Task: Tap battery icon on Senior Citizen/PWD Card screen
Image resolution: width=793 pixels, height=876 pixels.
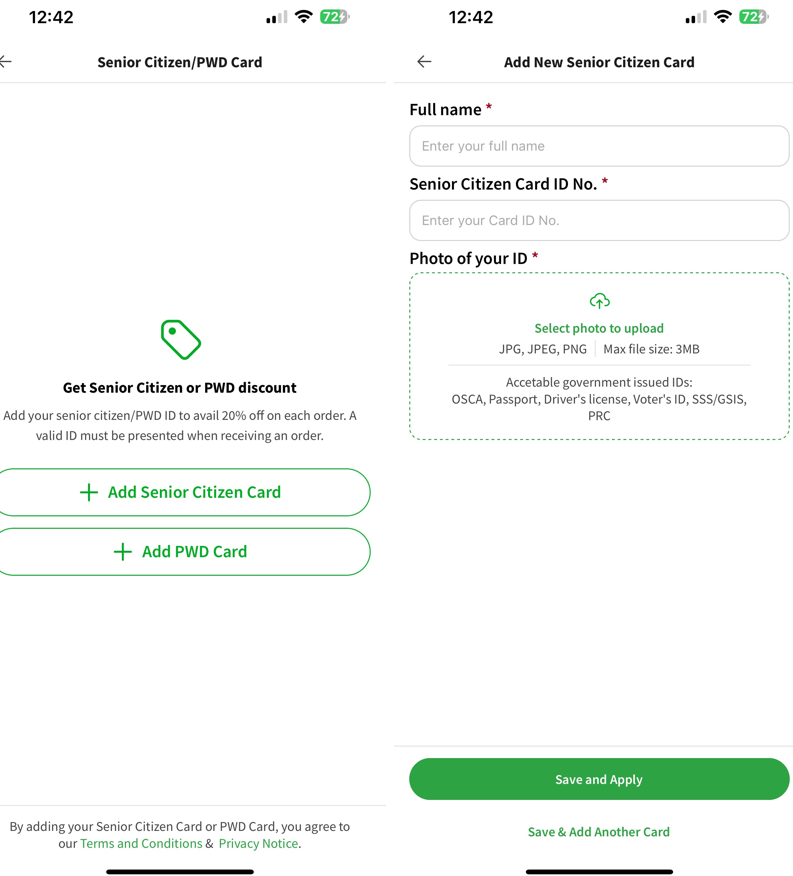Action: click(x=334, y=17)
